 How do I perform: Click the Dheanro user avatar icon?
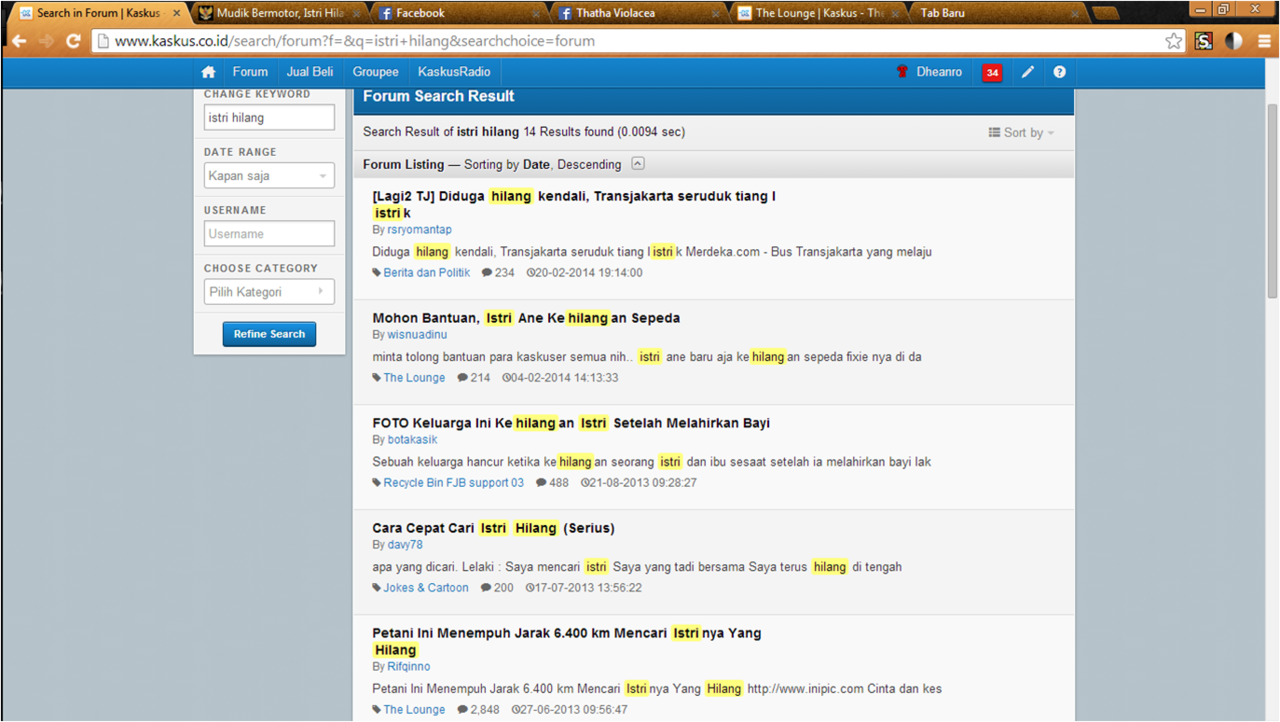tap(902, 72)
